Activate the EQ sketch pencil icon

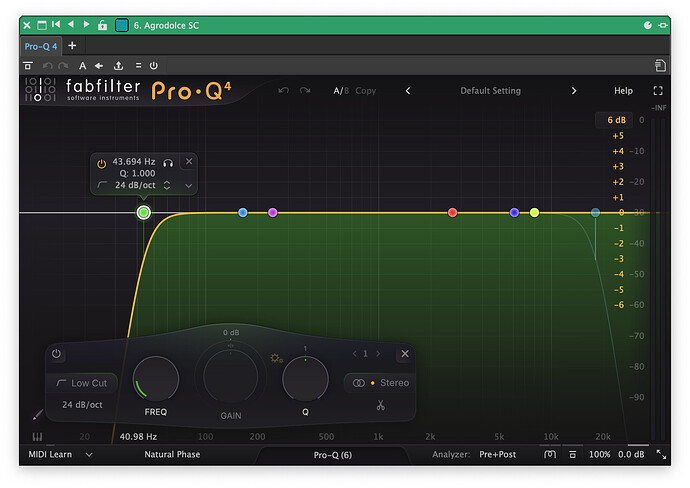pyautogui.click(x=38, y=415)
